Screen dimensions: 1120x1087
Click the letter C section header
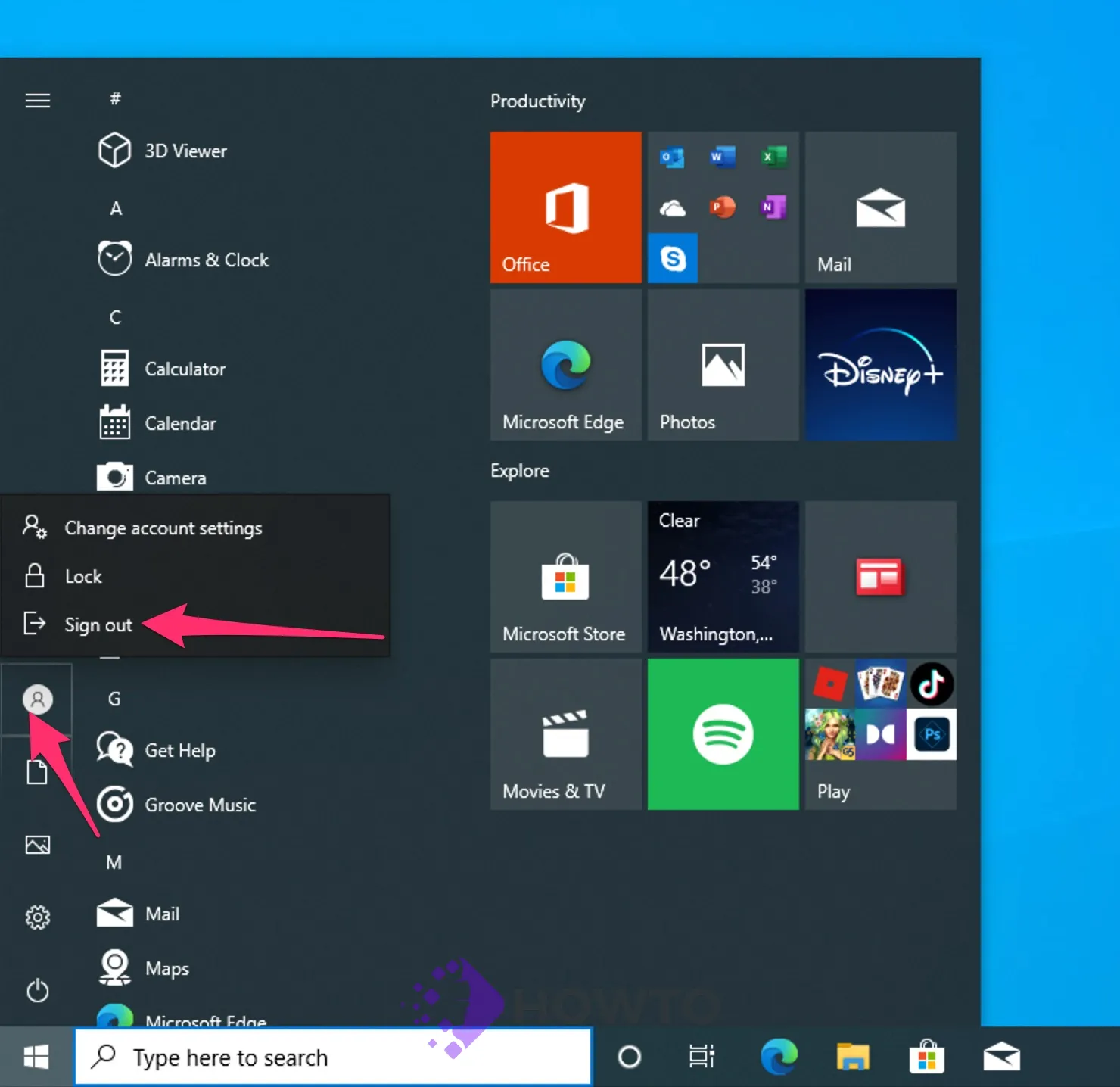pos(115,317)
